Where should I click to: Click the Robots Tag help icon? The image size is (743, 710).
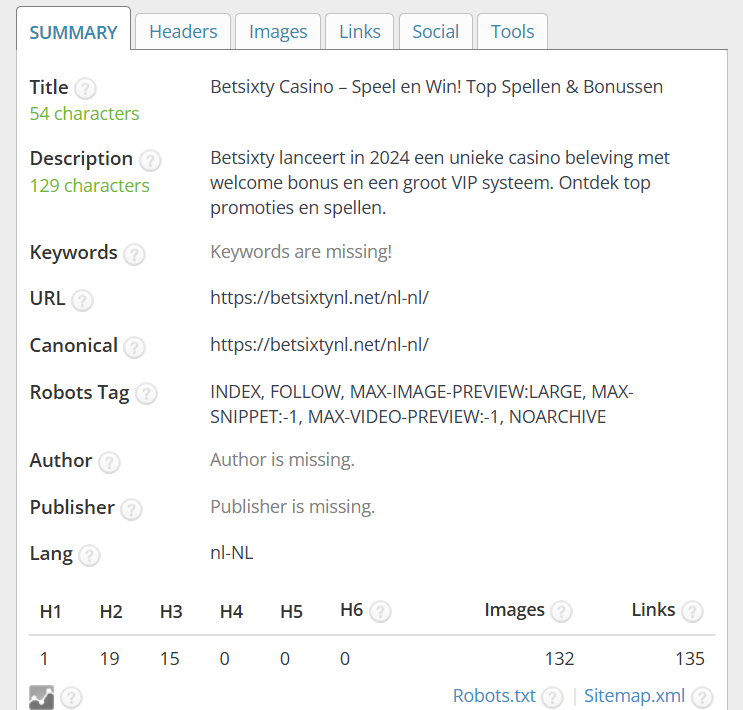[146, 393]
